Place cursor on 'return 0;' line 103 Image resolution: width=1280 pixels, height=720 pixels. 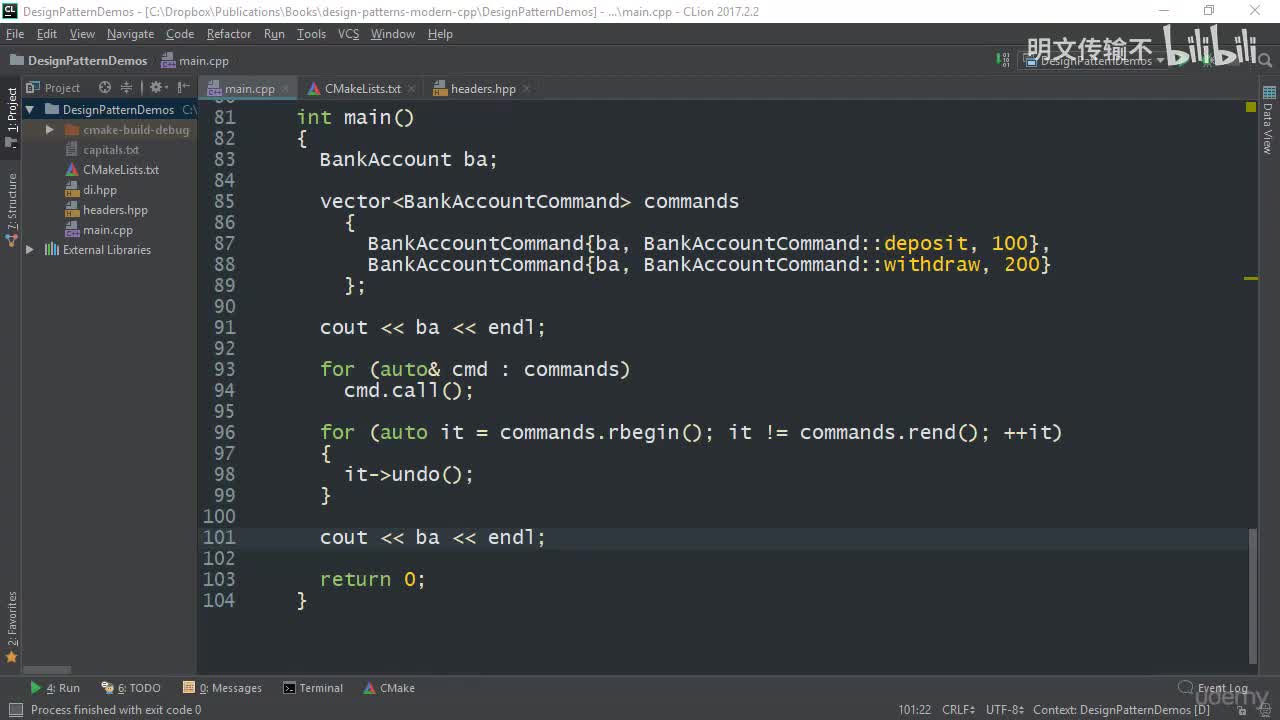coord(373,579)
